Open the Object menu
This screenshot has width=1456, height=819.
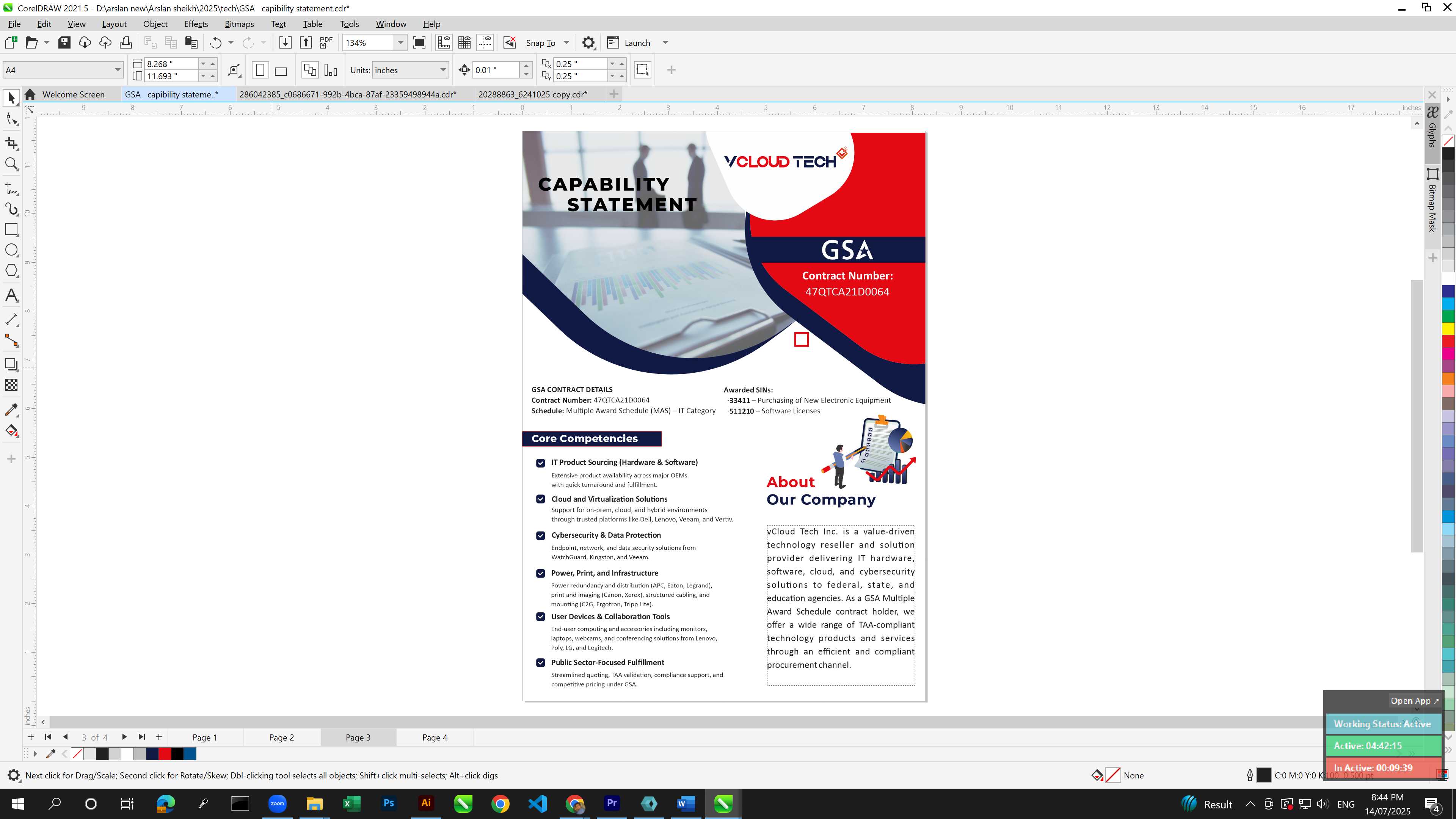(x=155, y=24)
